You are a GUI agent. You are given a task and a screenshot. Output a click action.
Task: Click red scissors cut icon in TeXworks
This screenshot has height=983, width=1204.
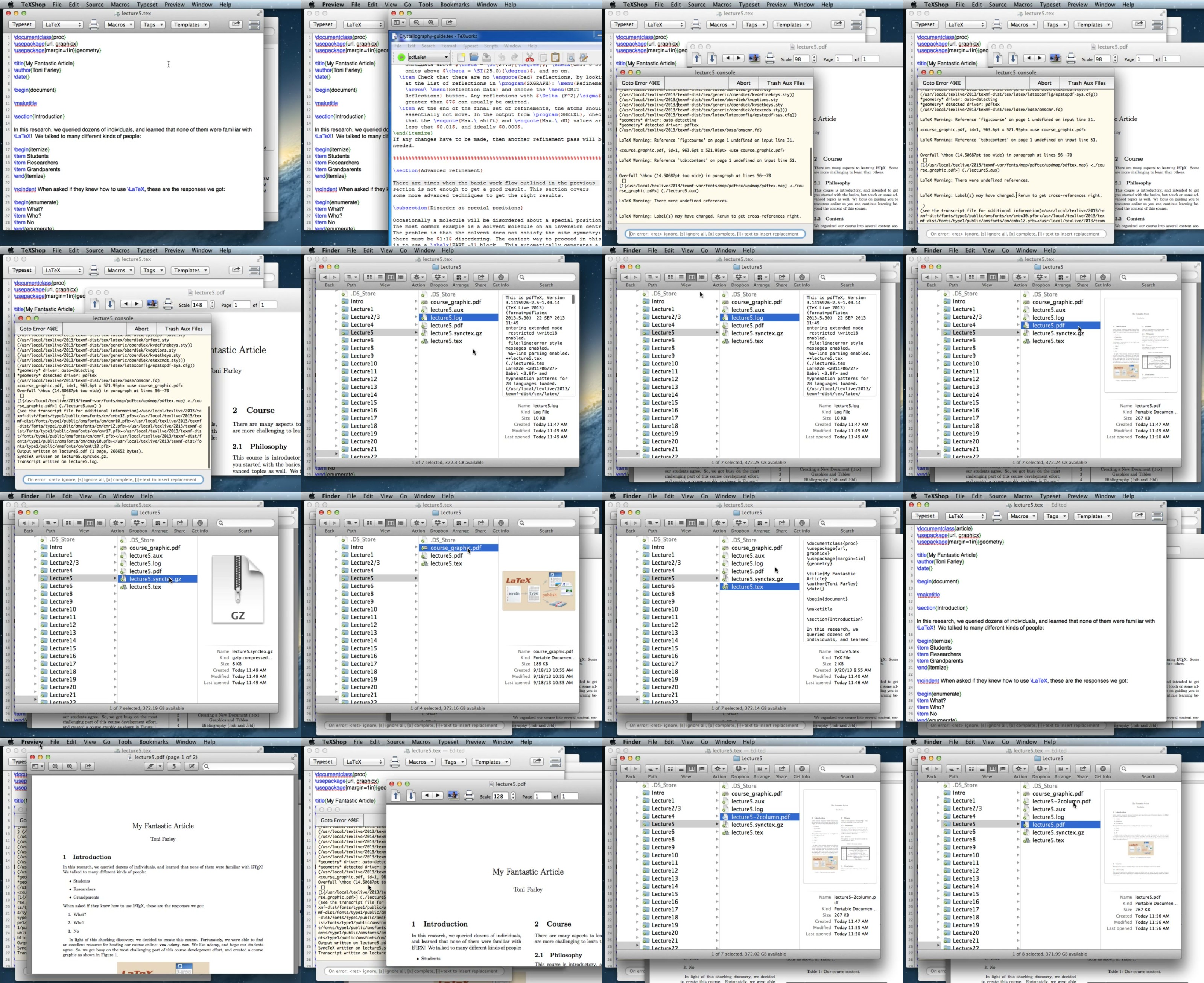click(x=529, y=57)
